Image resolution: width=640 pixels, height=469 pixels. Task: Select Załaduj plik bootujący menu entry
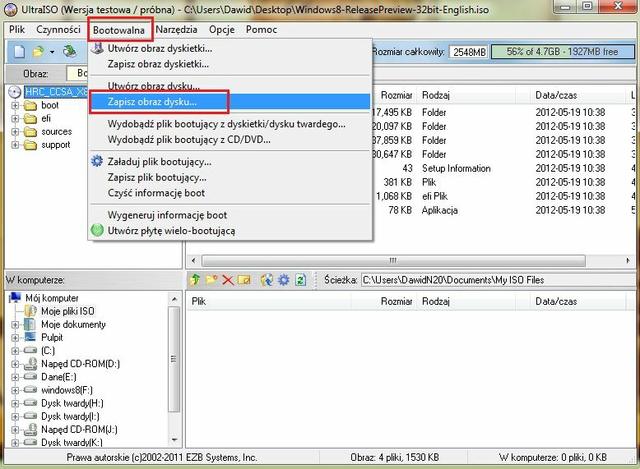[158, 161]
